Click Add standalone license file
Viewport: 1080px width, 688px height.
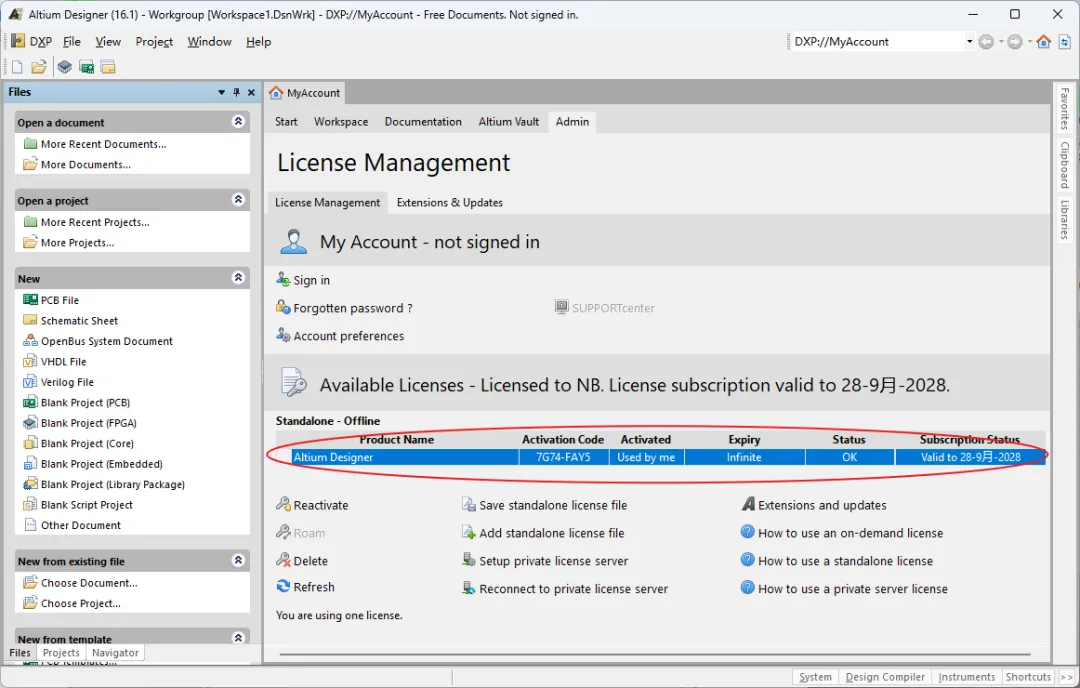pos(552,533)
